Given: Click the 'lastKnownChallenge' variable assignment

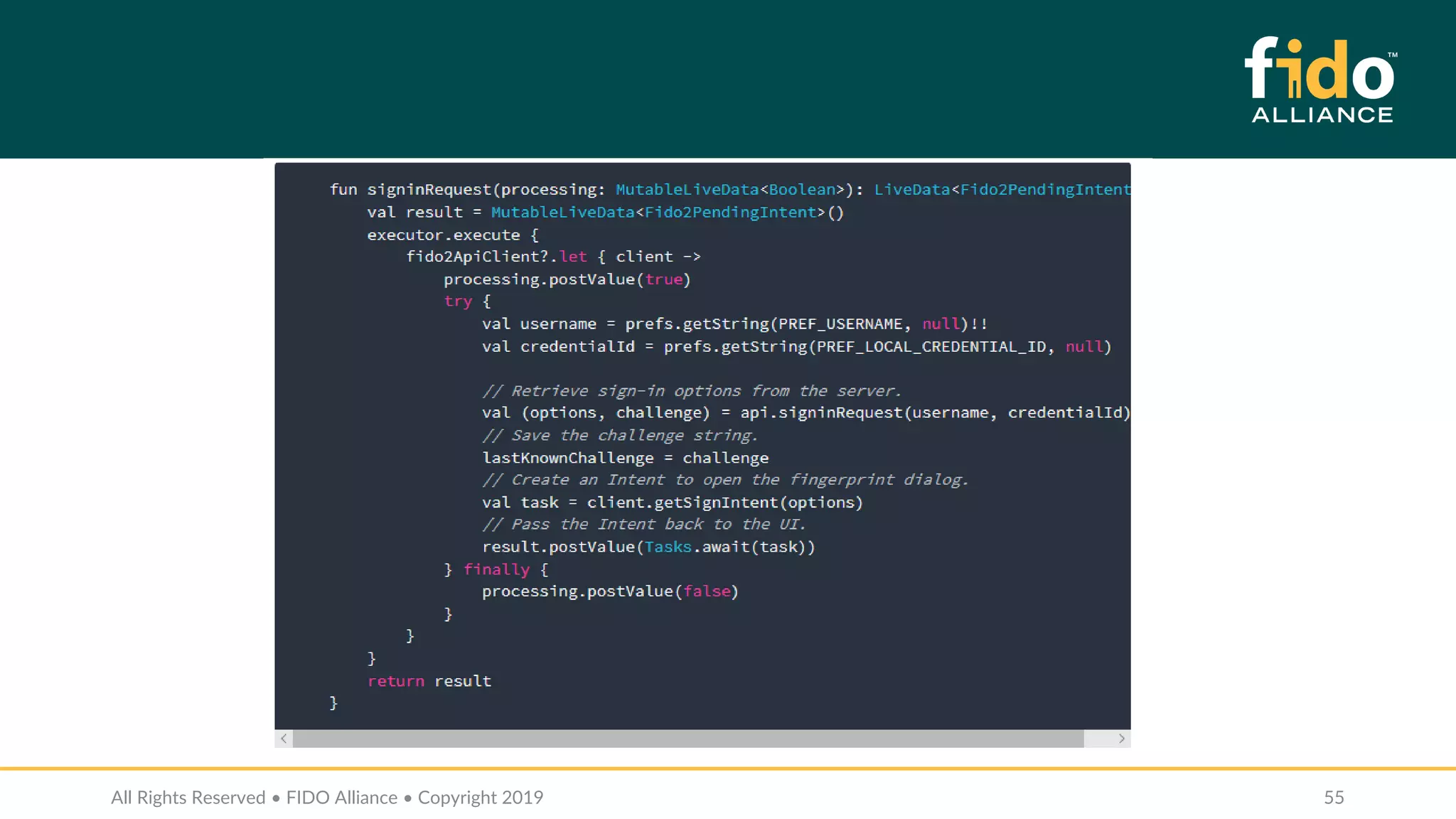Looking at the screenshot, I should [x=567, y=458].
